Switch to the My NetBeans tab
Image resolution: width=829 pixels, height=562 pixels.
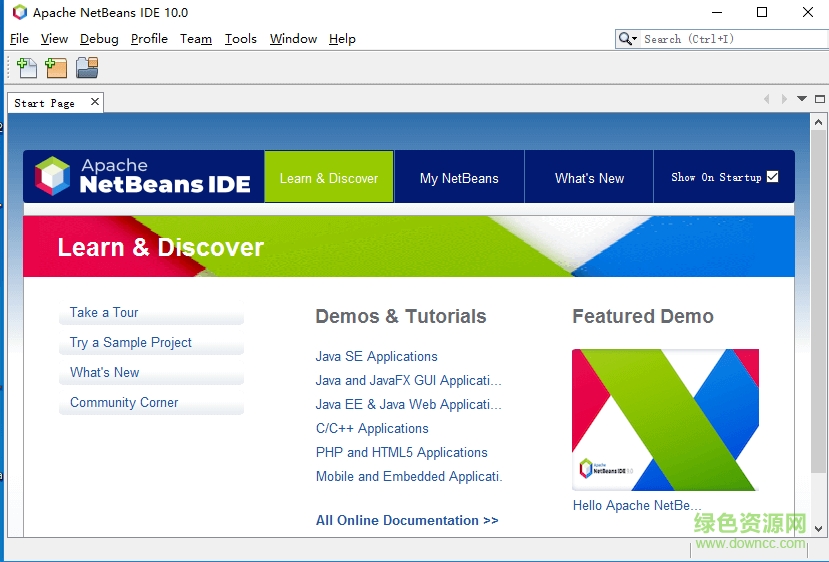coord(459,178)
